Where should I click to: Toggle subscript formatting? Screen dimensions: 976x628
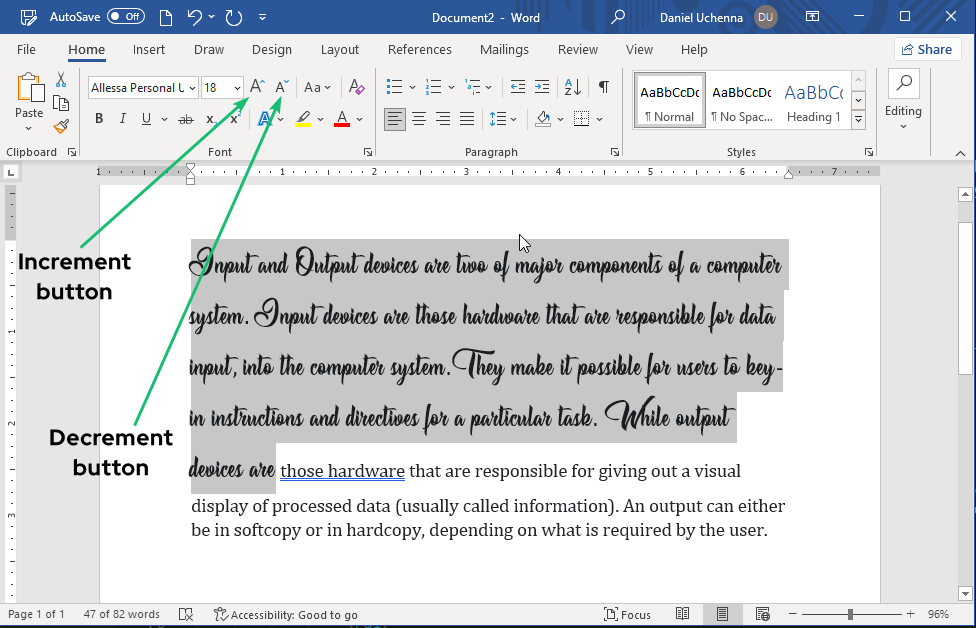coord(210,118)
